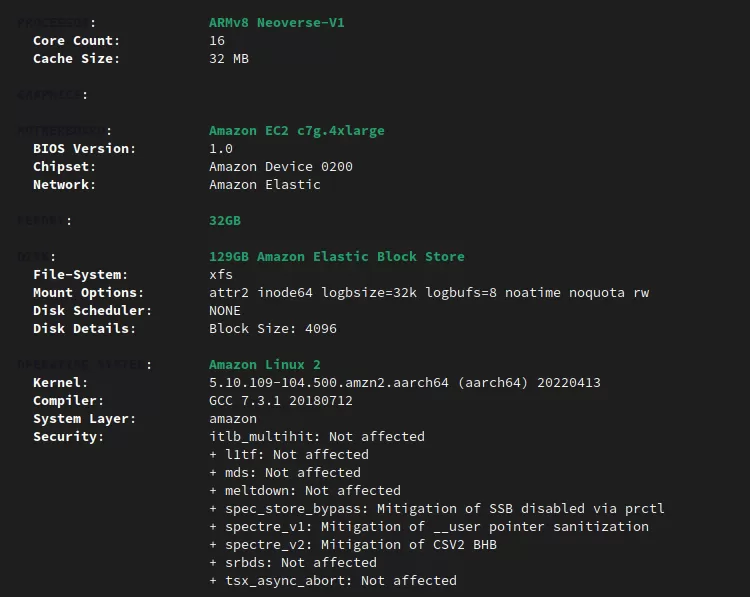The image size is (750, 597).
Task: Select the 32GB memory value
Action: point(225,221)
